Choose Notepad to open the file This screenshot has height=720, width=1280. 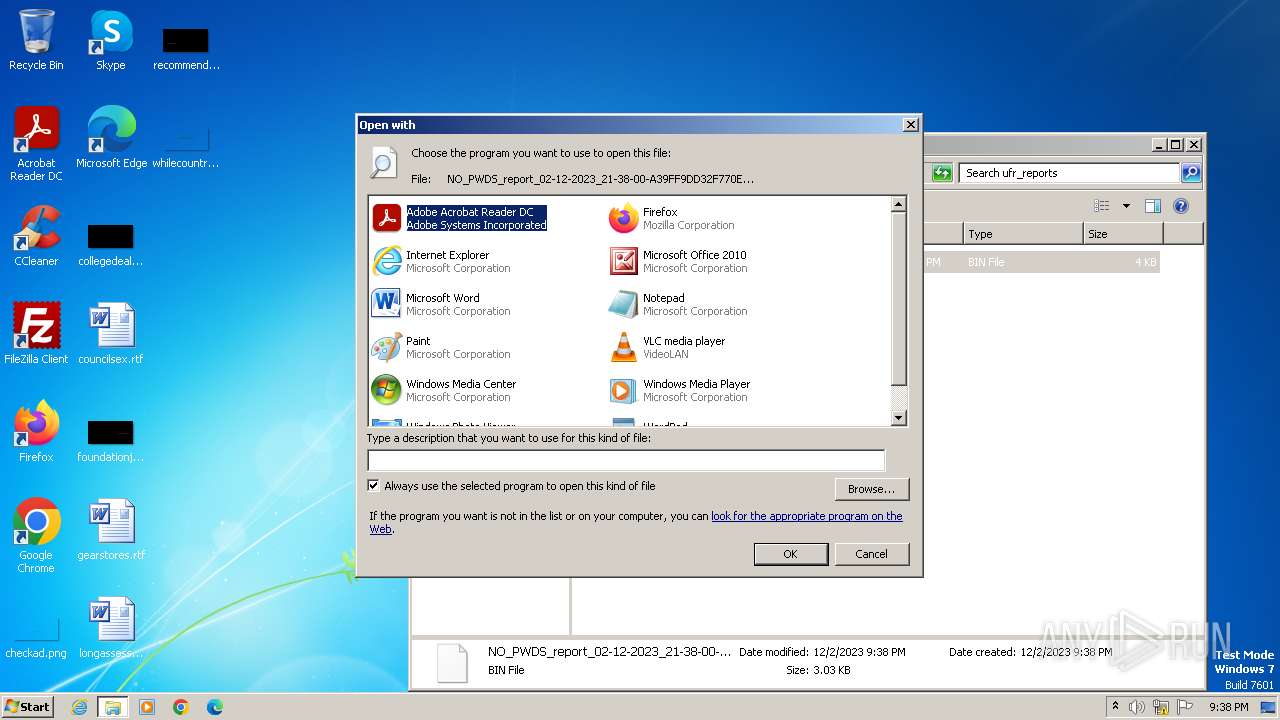678,304
